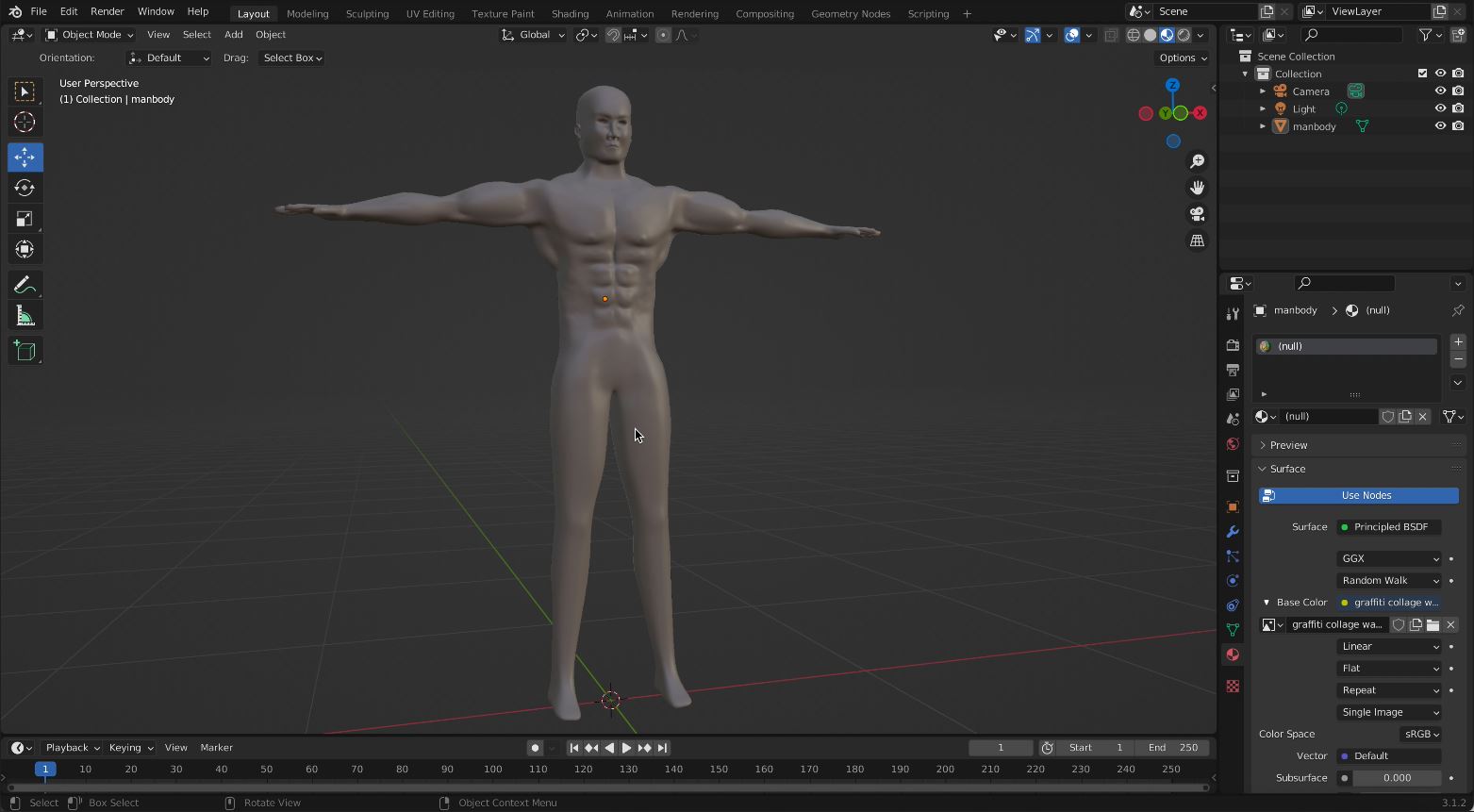Open the Output properties printer icon
Viewport: 1474px width, 812px height.
point(1233,370)
